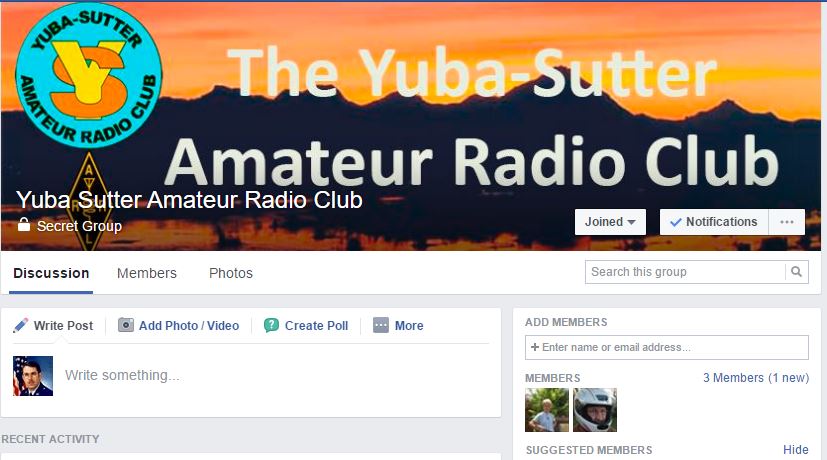Click the Write Post pencil icon

(x=21, y=325)
